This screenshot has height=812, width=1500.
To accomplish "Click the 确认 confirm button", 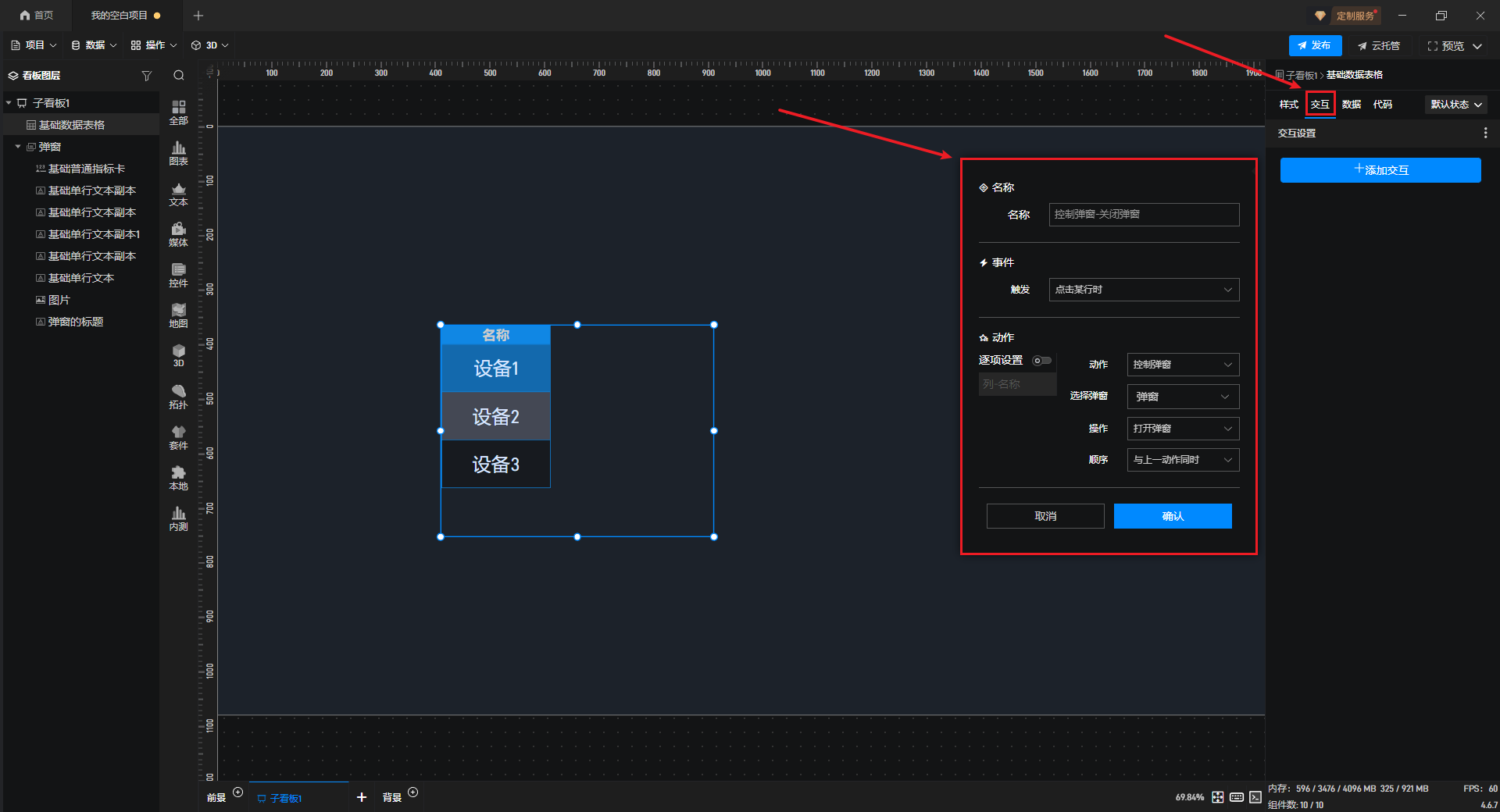I will coord(1172,516).
